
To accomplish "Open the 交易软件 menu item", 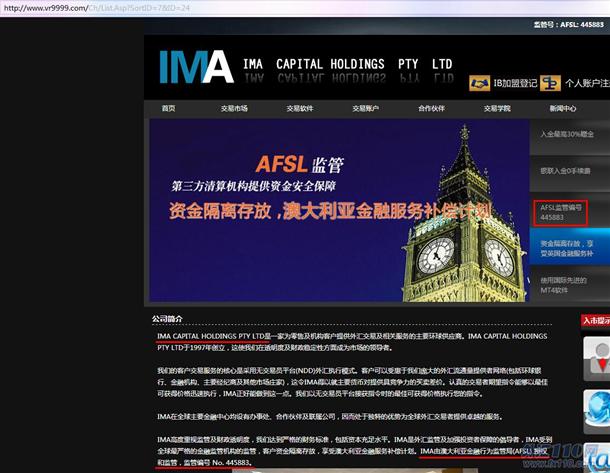I will [300, 109].
